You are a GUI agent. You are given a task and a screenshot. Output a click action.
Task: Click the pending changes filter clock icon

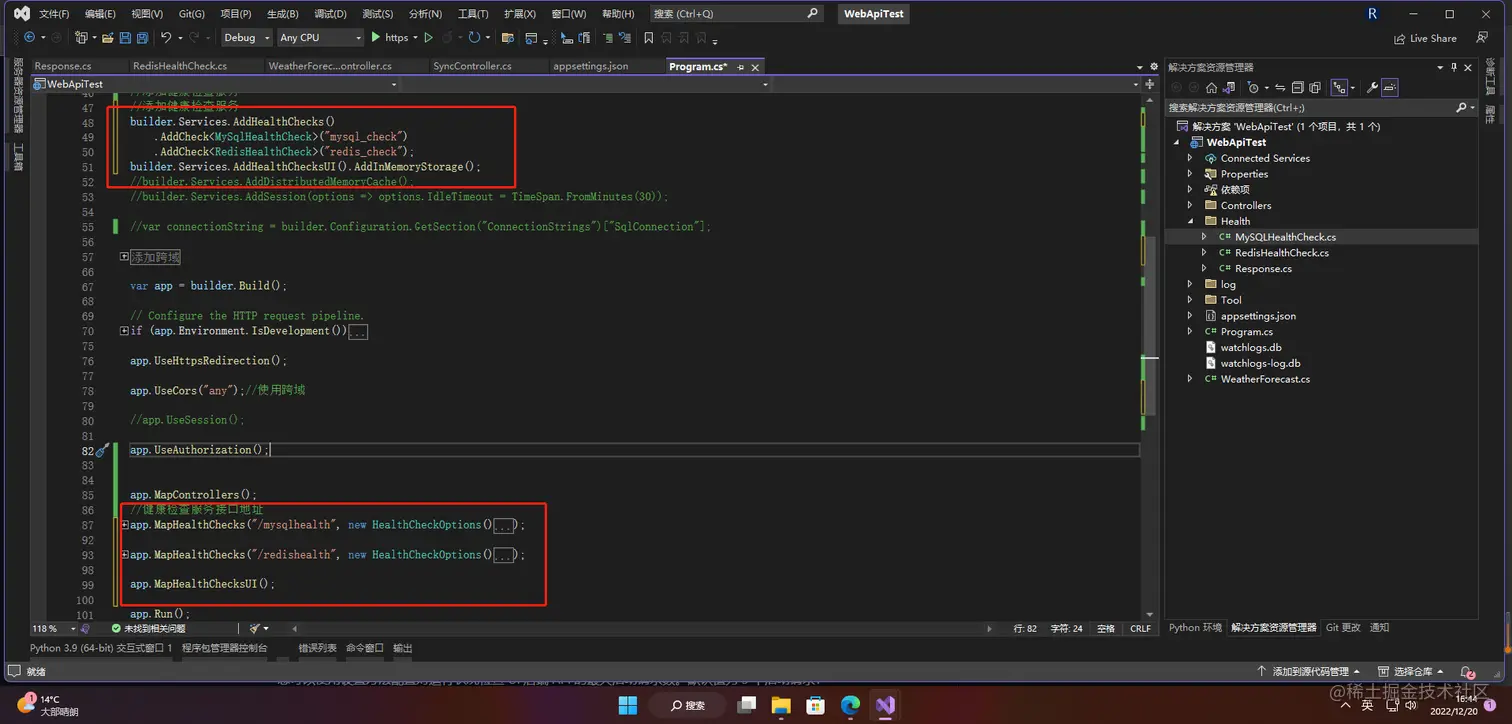click(x=1252, y=87)
